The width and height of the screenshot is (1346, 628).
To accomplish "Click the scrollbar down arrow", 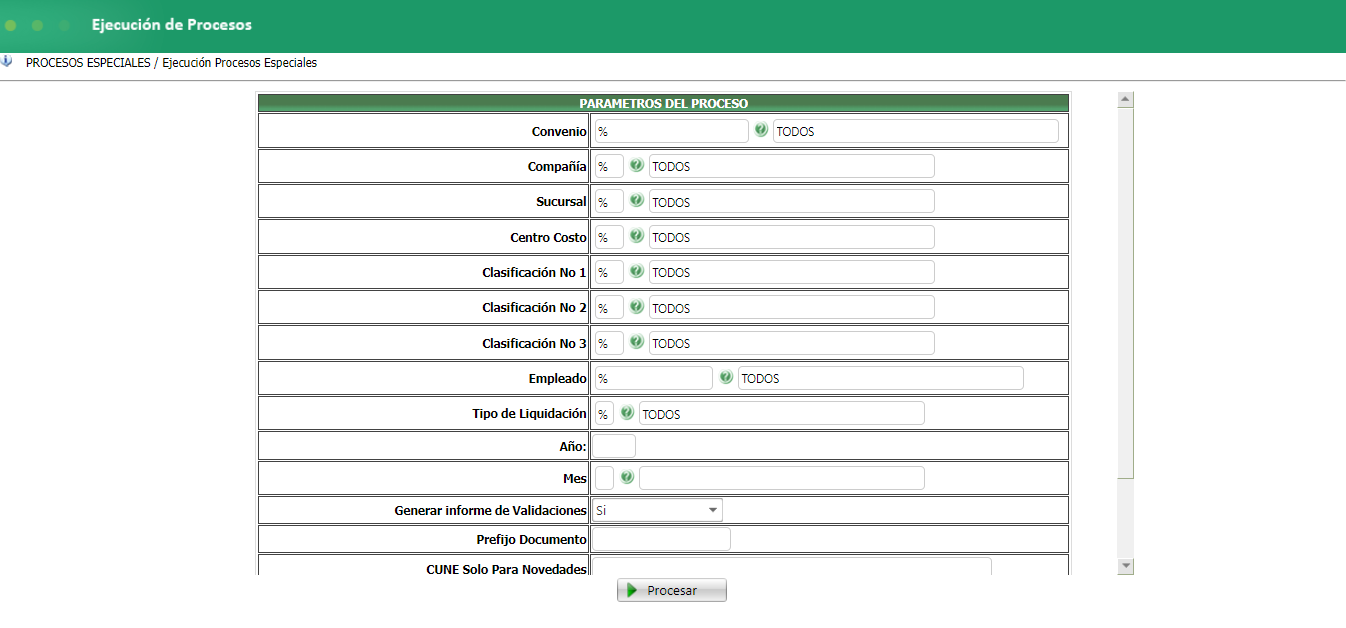I will [1126, 566].
